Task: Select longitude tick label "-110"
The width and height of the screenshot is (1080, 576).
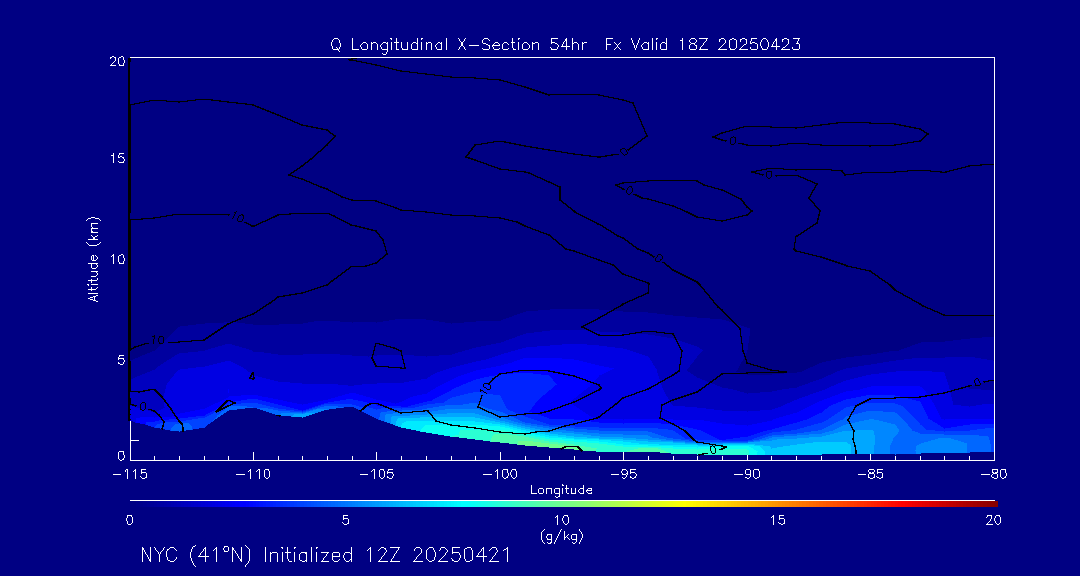Action: (x=253, y=474)
